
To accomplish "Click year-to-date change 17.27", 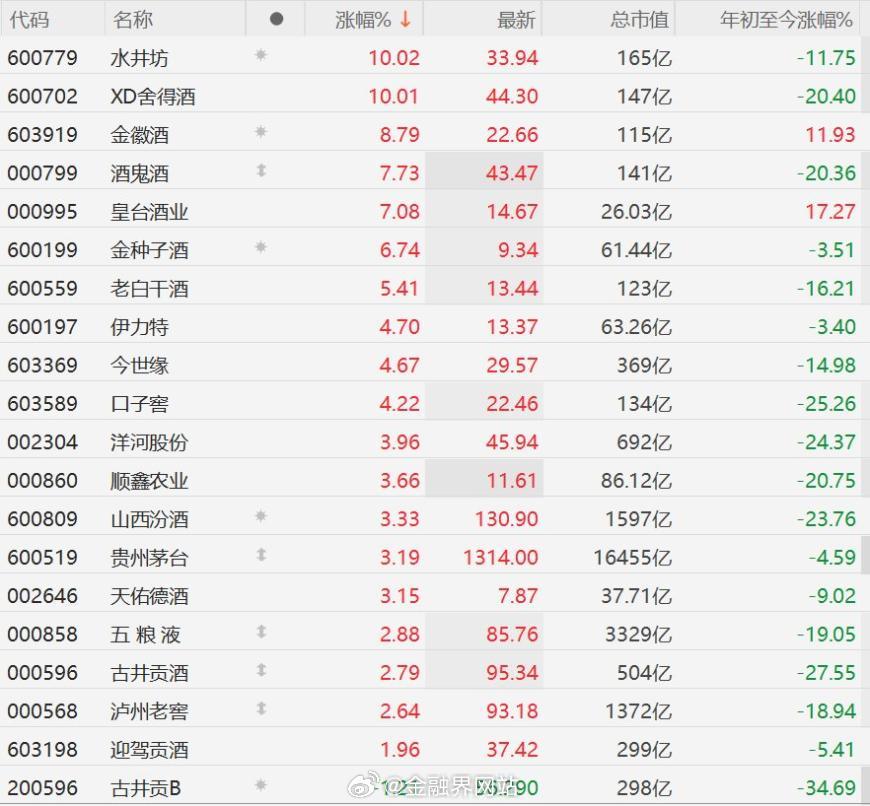I will 830,212.
